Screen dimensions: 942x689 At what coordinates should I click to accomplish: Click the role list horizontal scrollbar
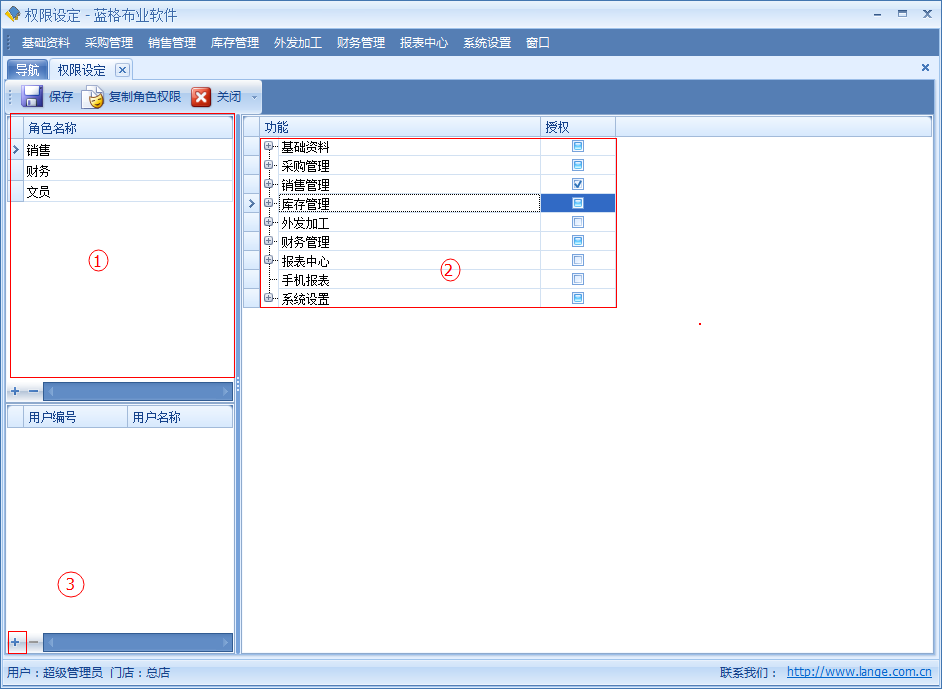point(138,391)
